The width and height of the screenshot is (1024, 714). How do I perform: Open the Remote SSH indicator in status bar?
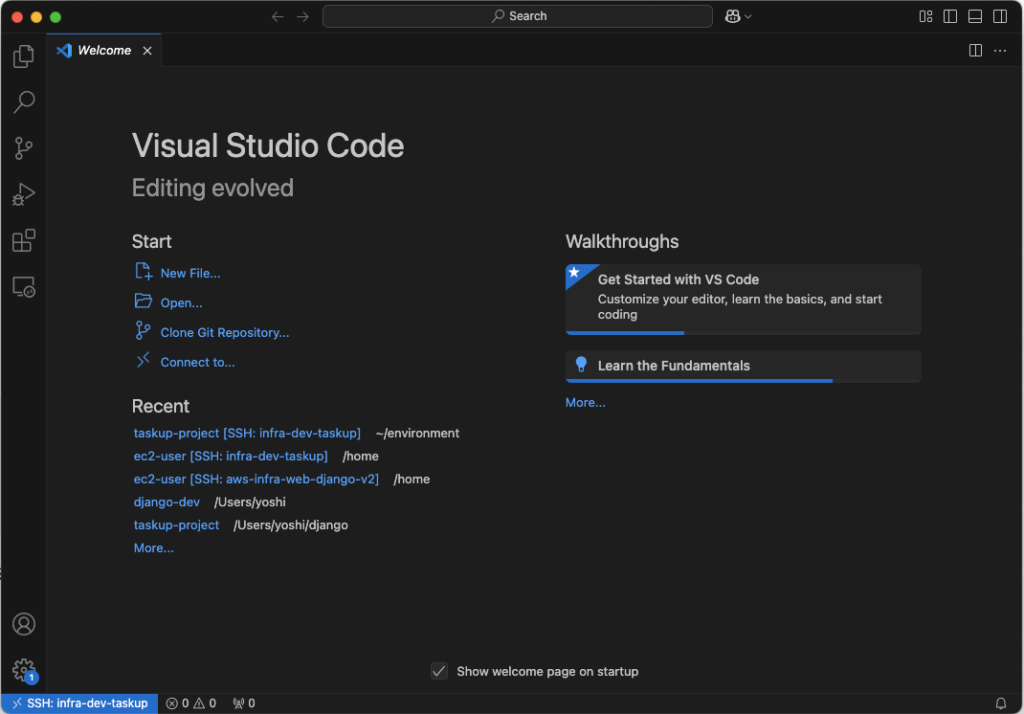pos(78,703)
